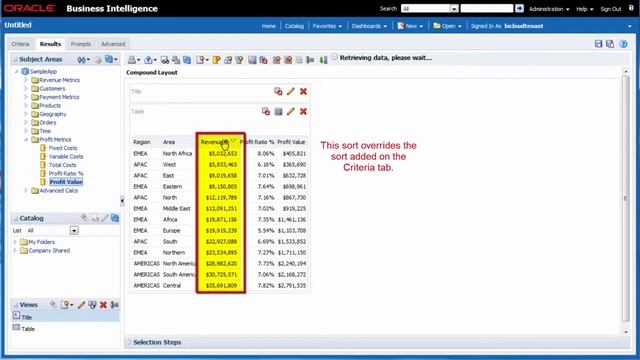Select the Table view in Views list
Screen dimensions: 640x360
pos(28,329)
